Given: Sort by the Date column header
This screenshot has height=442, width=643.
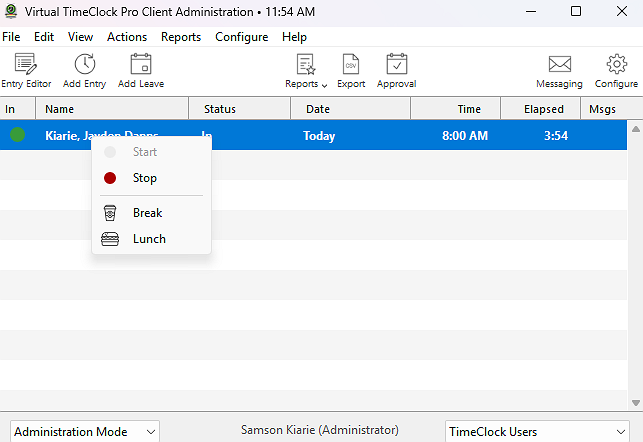Looking at the screenshot, I should [x=351, y=109].
